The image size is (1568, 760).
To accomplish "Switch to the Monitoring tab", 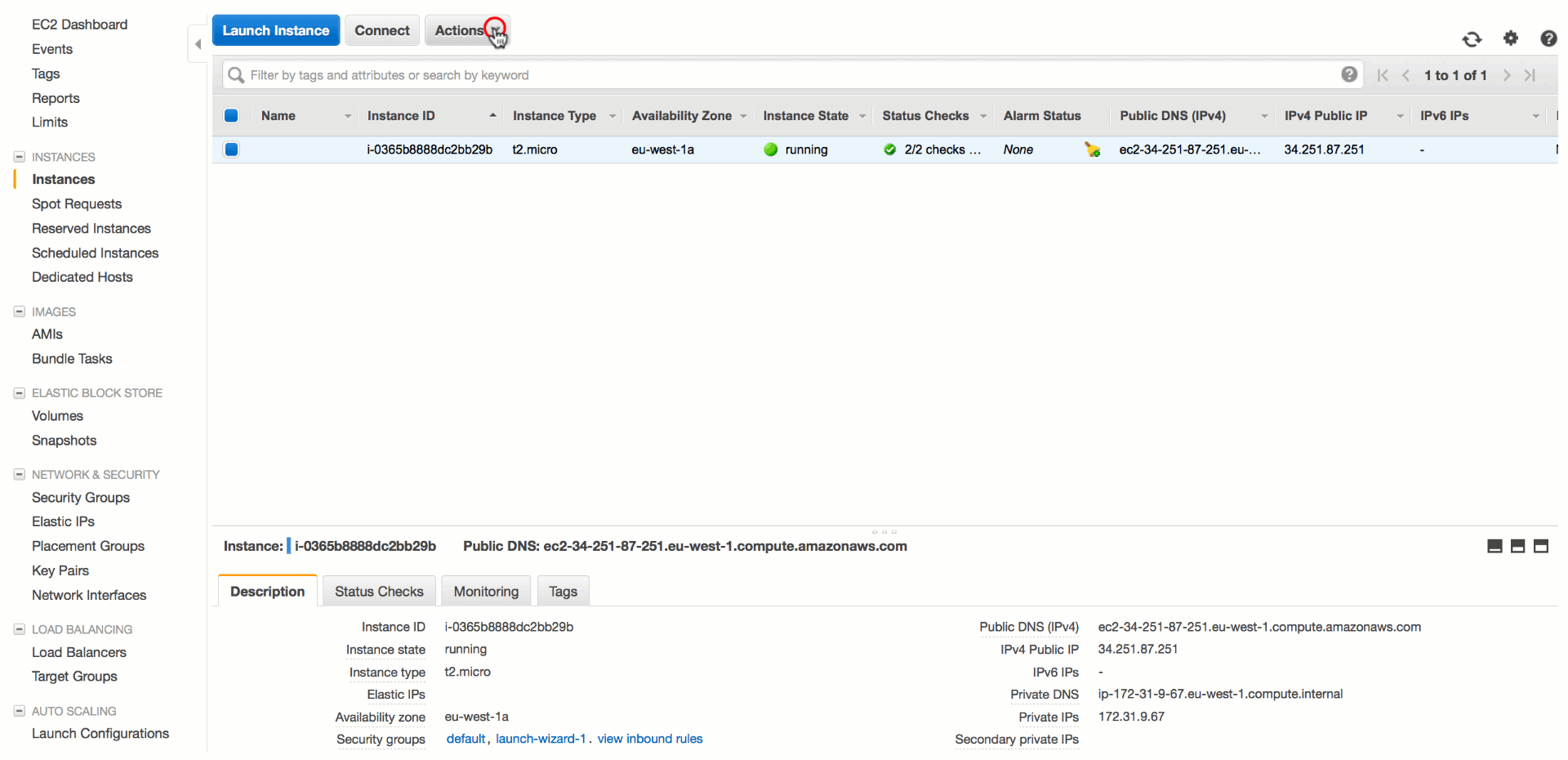I will coord(486,591).
